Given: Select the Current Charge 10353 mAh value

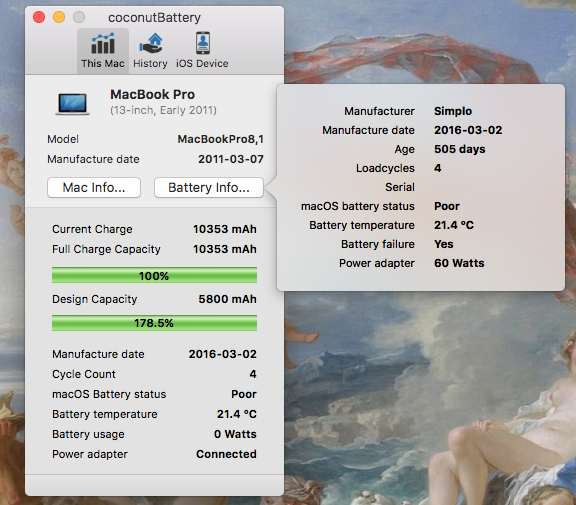Looking at the screenshot, I should [225, 229].
